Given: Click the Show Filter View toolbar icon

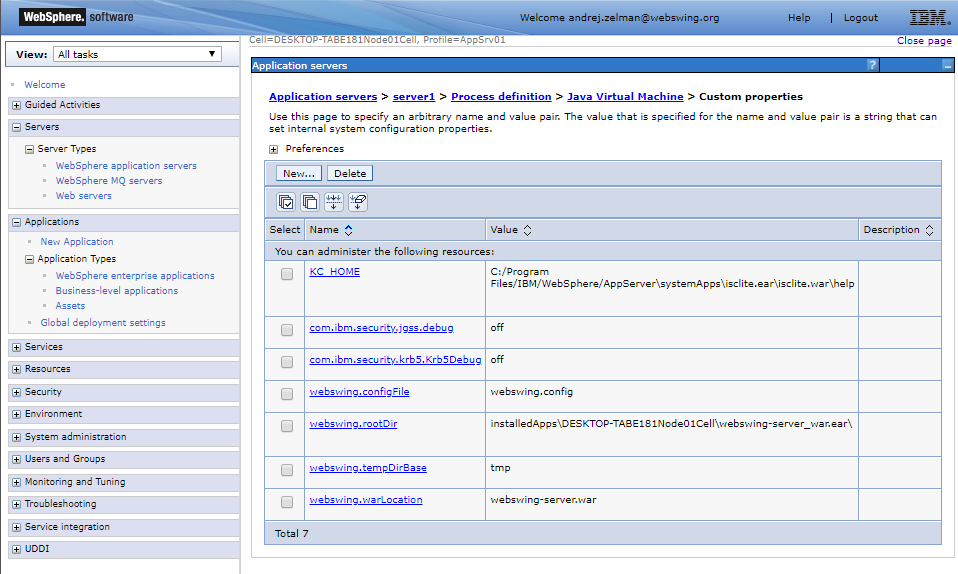Looking at the screenshot, I should pos(334,202).
